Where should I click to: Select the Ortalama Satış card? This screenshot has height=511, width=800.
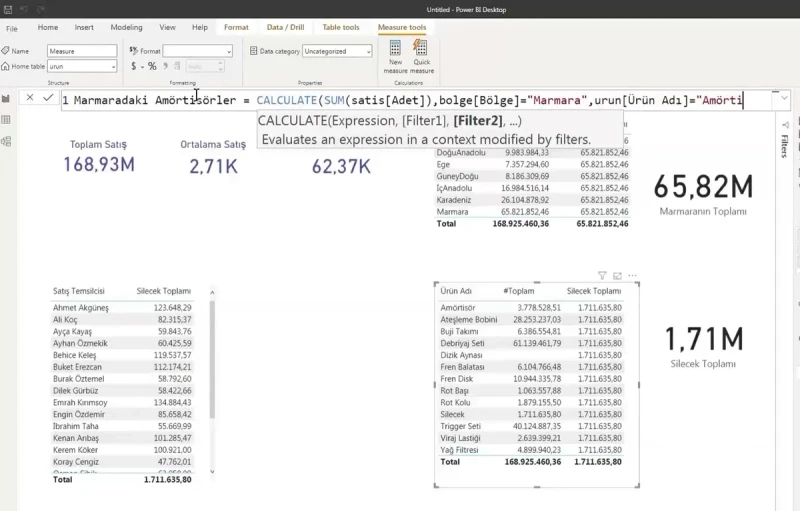coord(213,157)
